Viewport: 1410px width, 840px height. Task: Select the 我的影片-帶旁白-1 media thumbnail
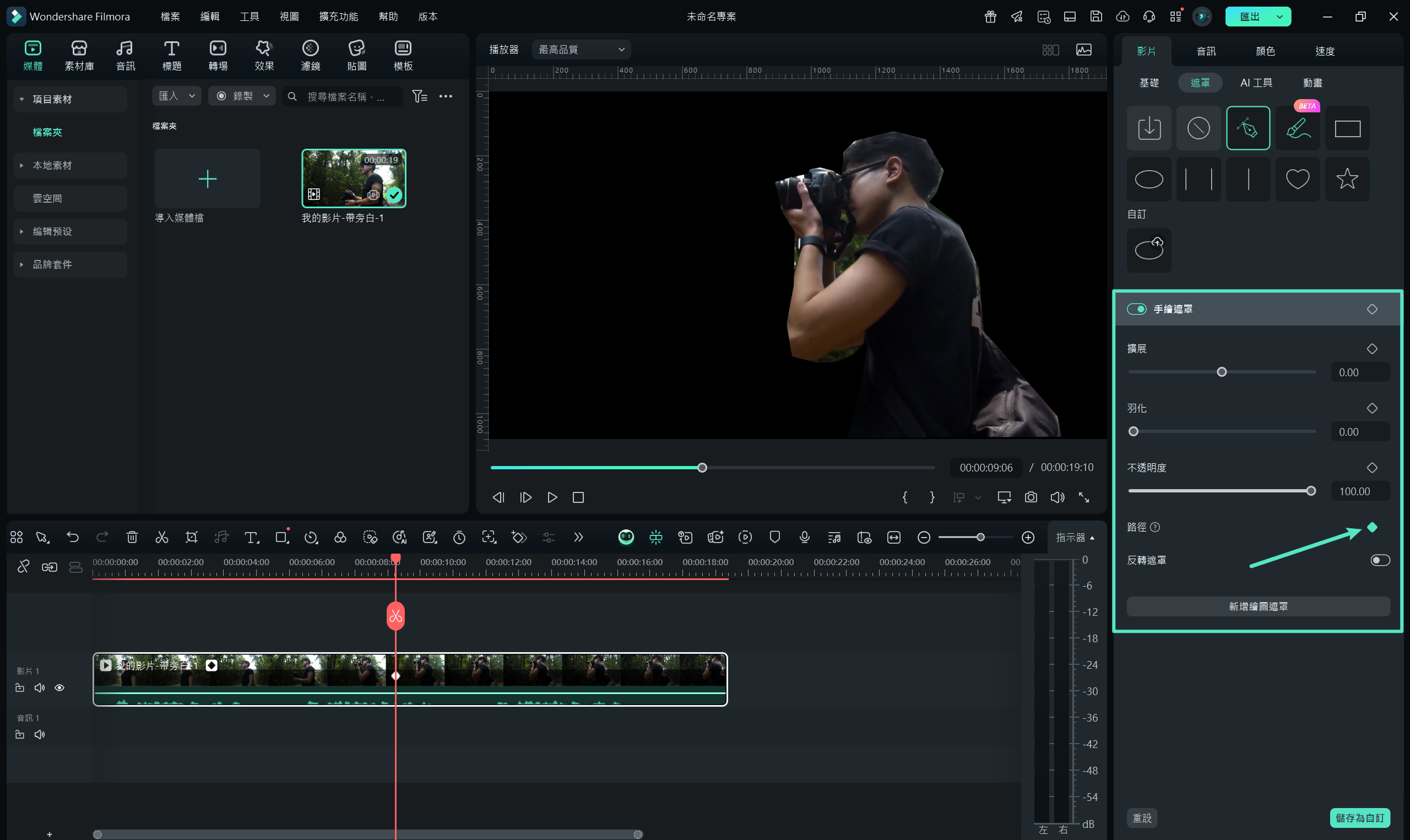(354, 179)
